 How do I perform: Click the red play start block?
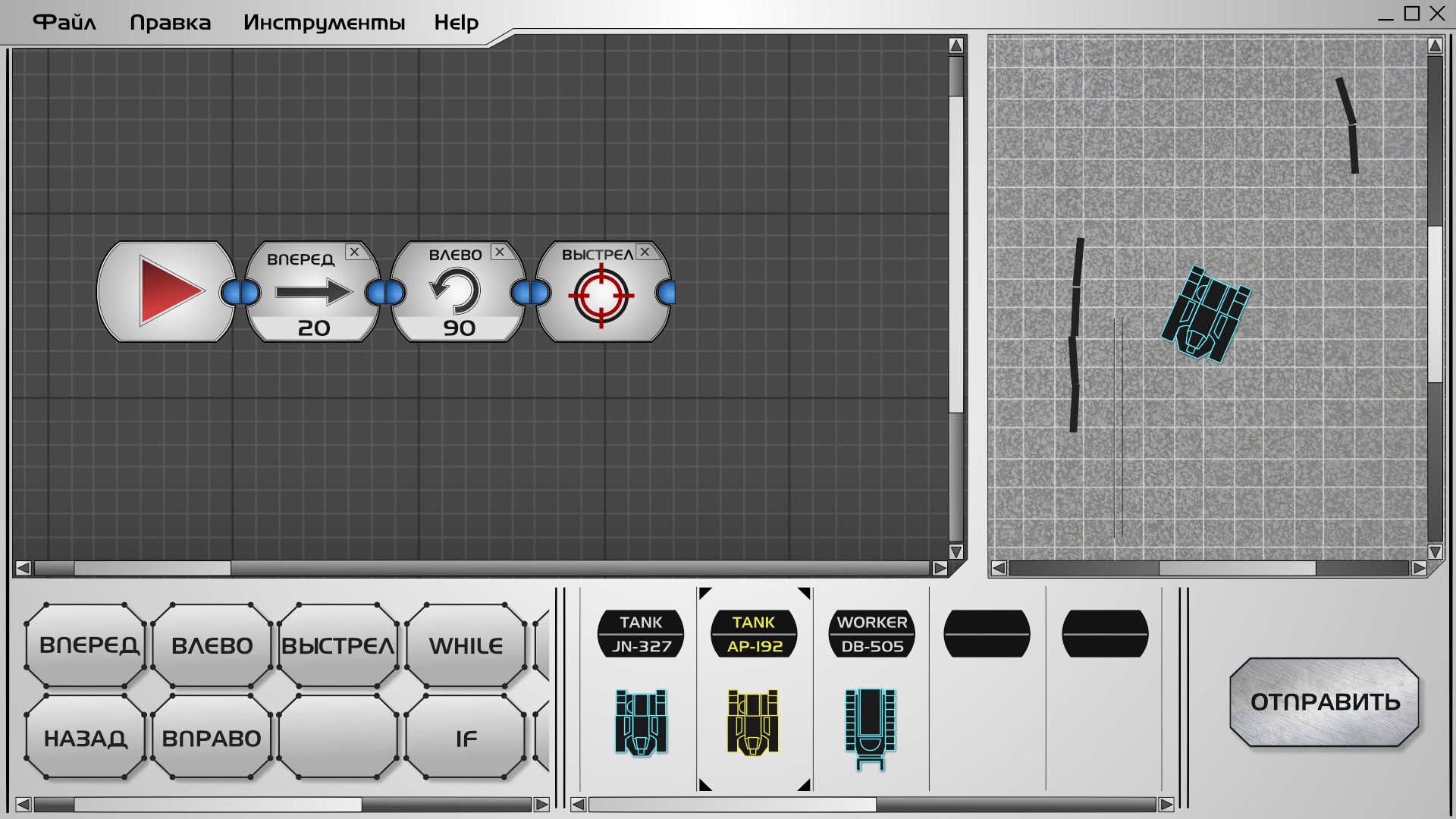(x=170, y=292)
